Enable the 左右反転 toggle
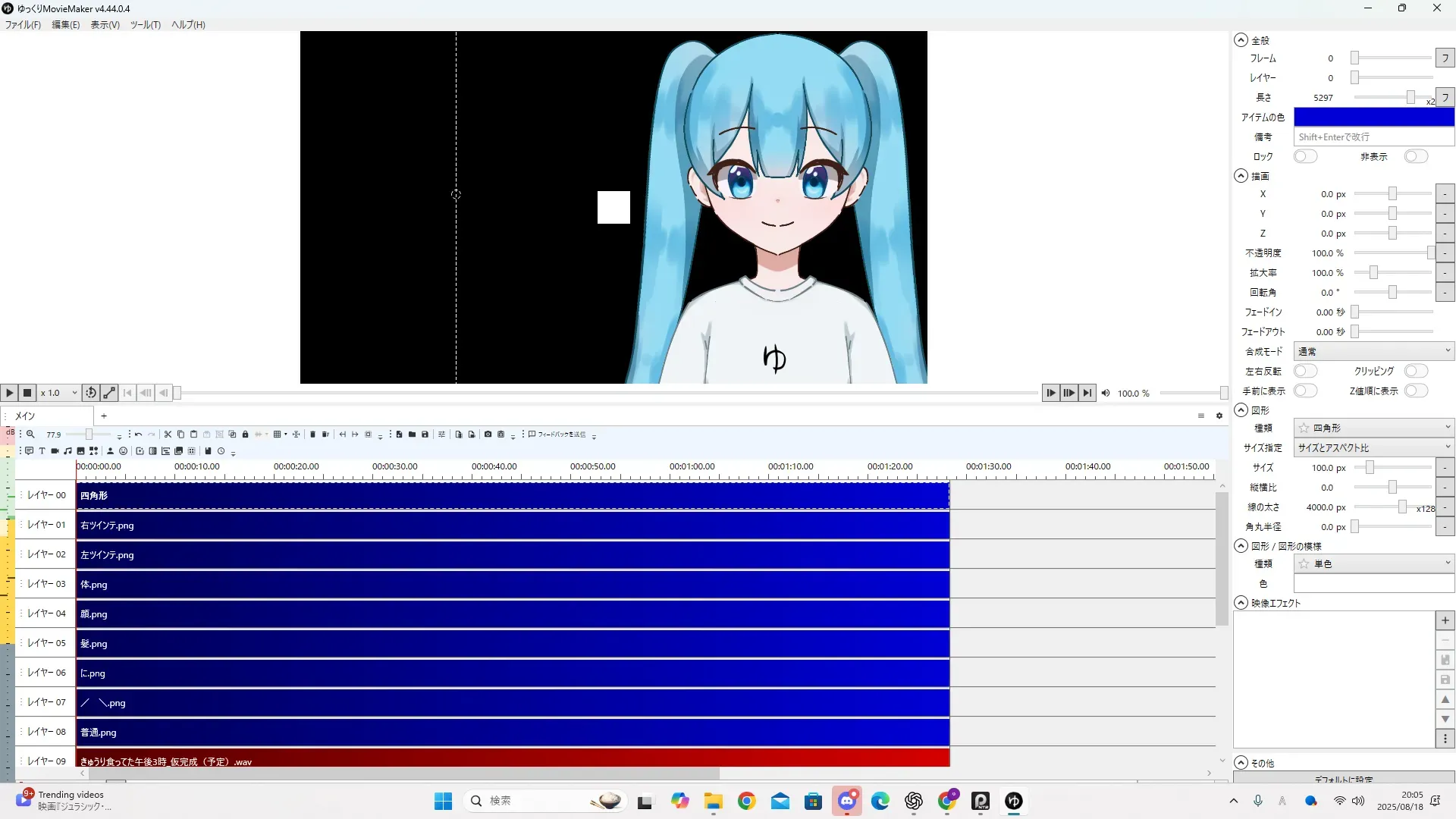Screen dimensions: 1456x819 (x=1305, y=371)
